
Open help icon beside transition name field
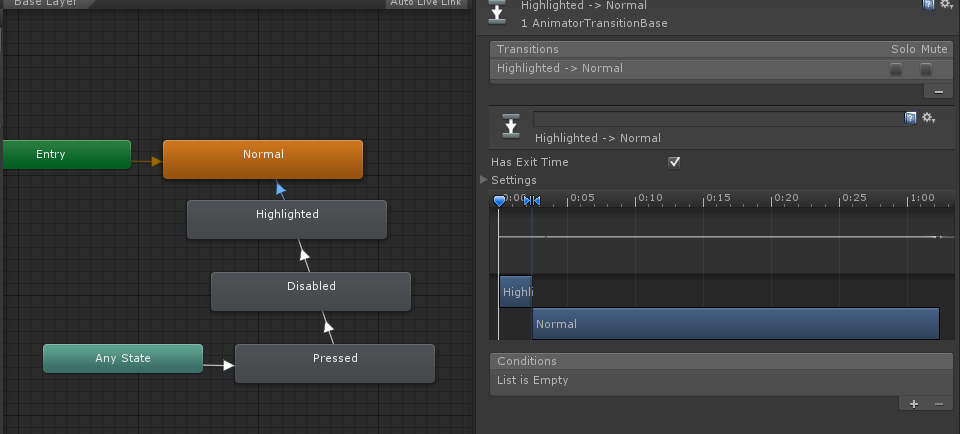[910, 118]
